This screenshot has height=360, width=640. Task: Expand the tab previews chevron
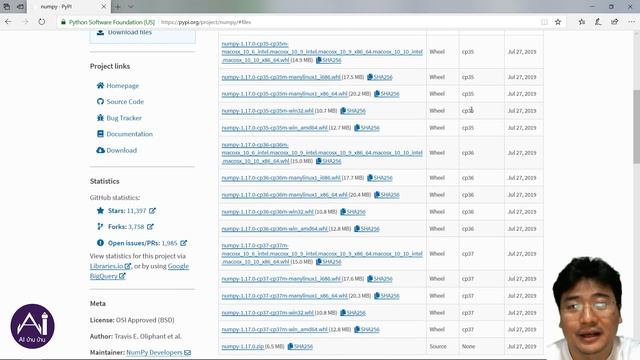[131, 7]
